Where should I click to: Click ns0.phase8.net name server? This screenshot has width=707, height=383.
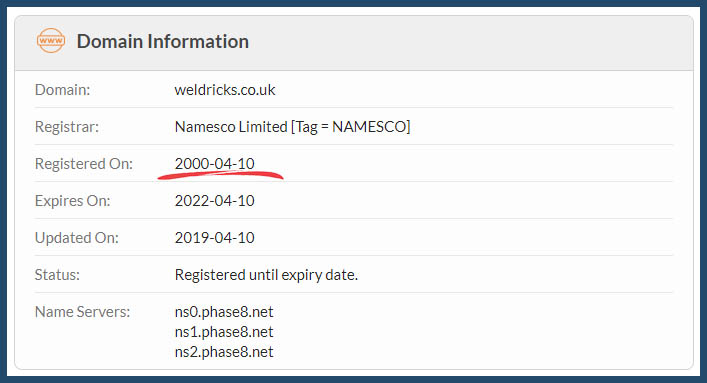224,312
